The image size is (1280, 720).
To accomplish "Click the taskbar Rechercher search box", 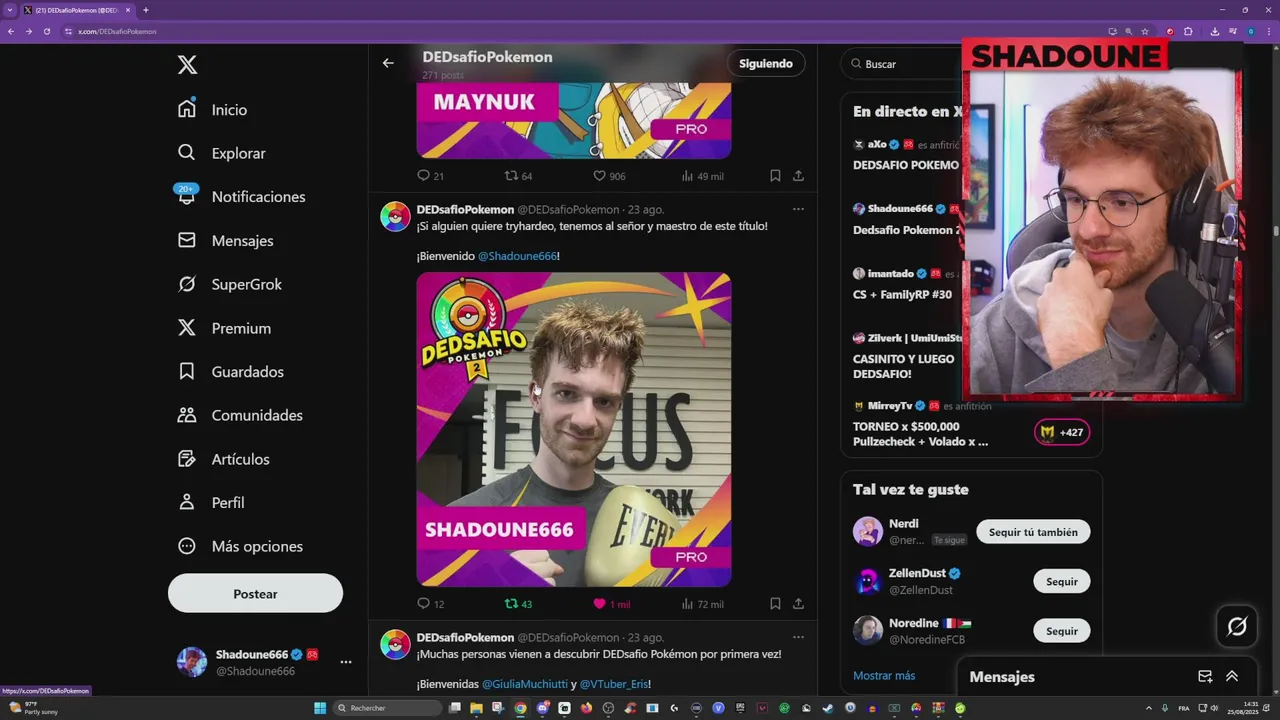I will click(x=388, y=708).
